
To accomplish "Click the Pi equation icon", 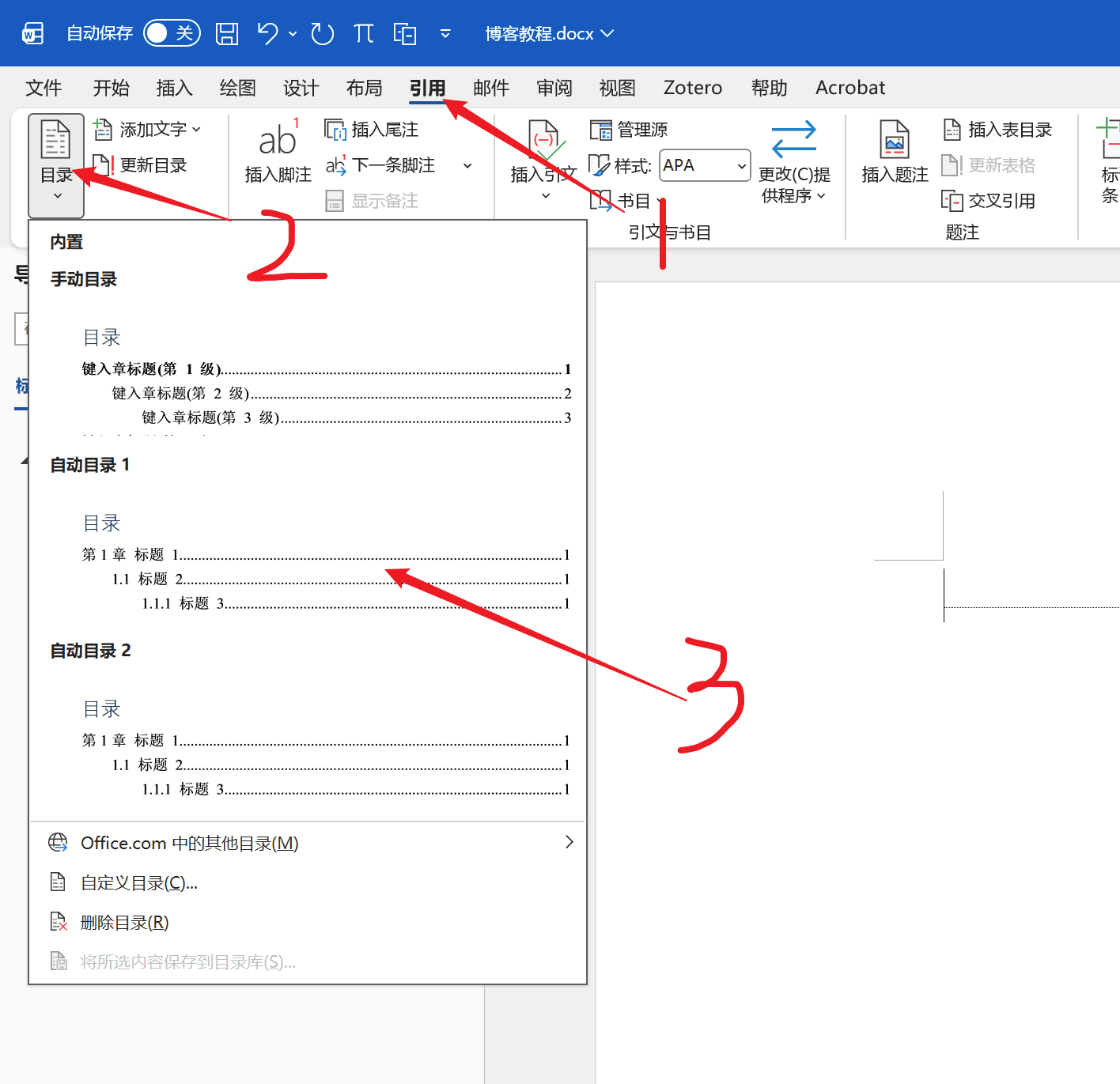I will click(x=363, y=33).
